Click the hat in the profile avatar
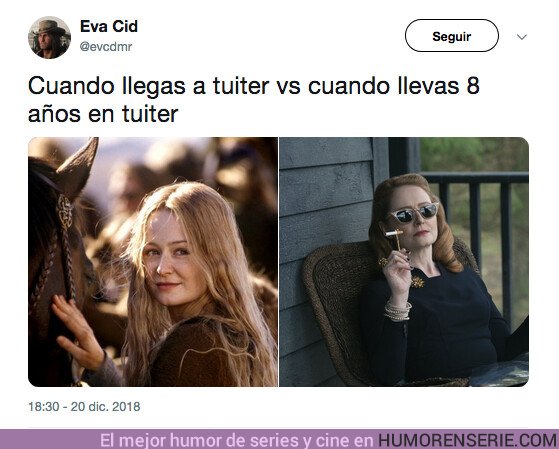Screen dimensions: 559x449 click(x=50, y=26)
